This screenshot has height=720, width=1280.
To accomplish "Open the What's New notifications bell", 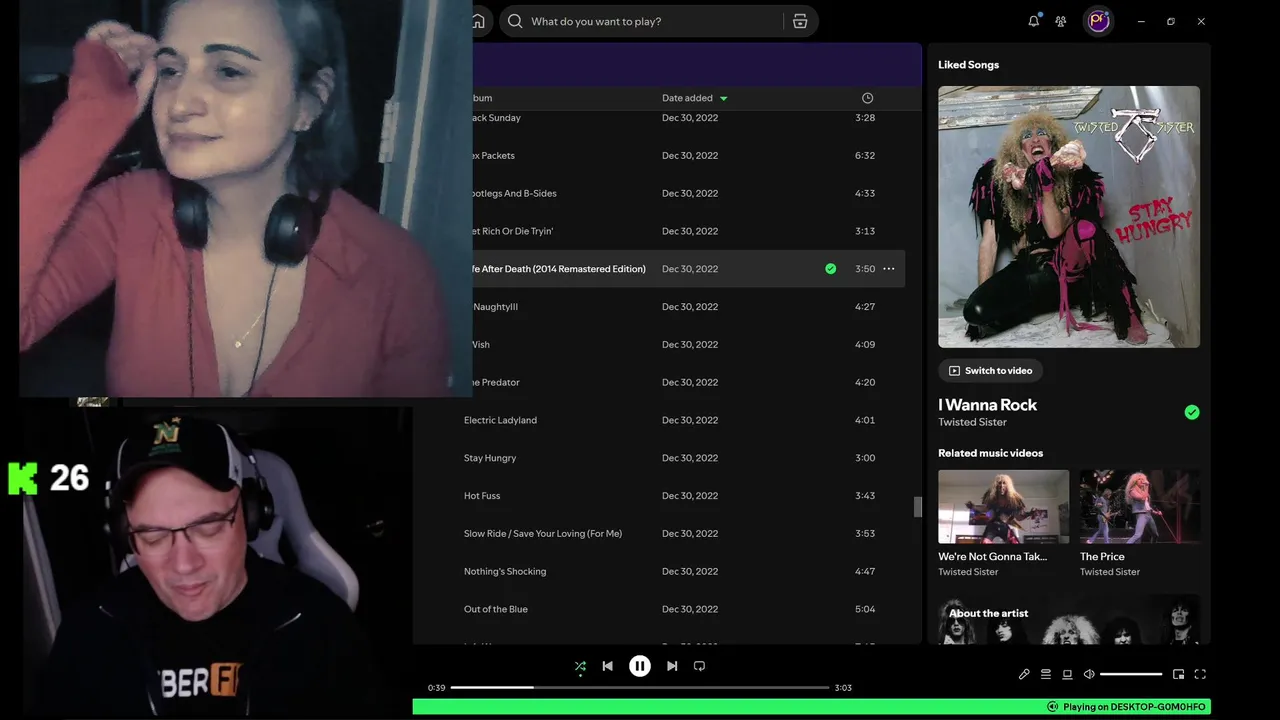I will coord(1034,21).
